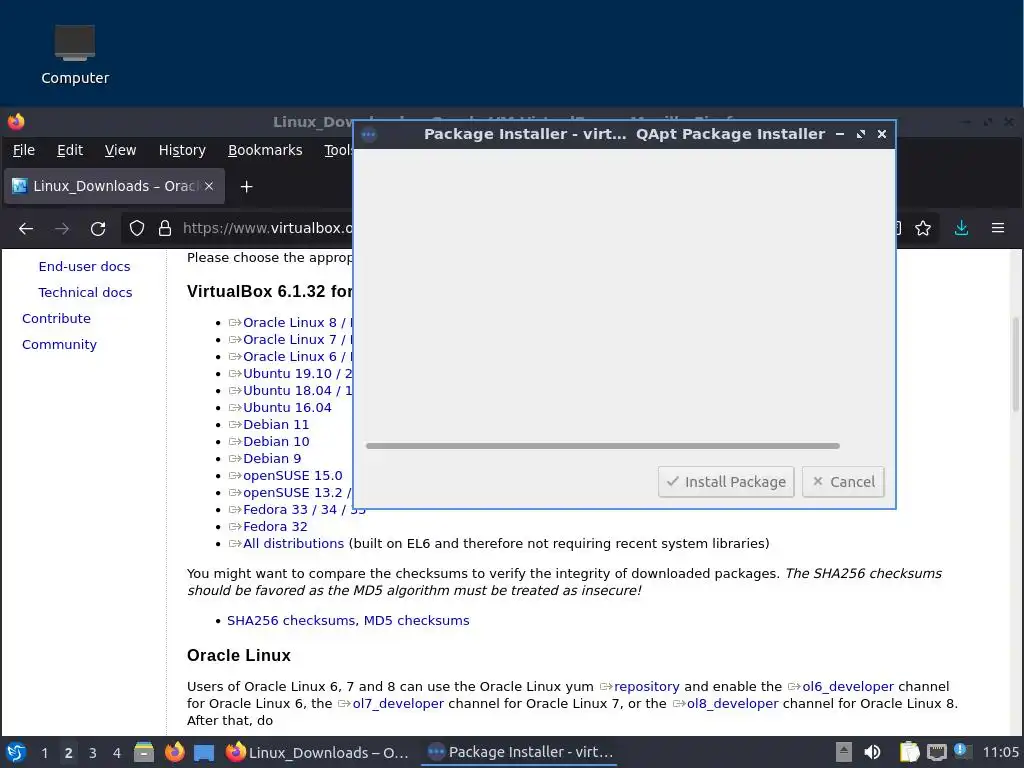Click Install Package button
The image size is (1024, 768).
point(726,482)
